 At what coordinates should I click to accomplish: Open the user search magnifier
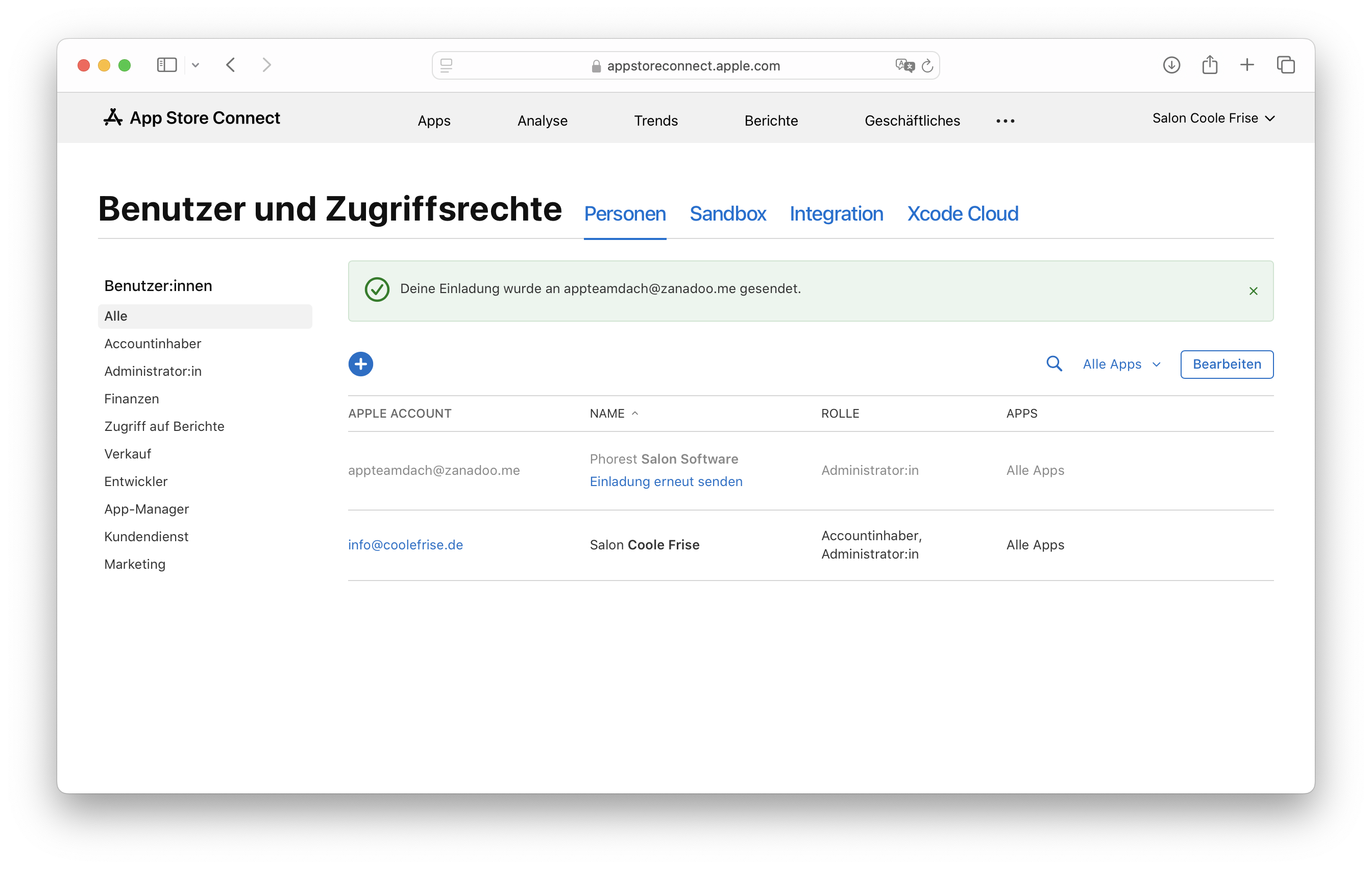click(x=1054, y=364)
